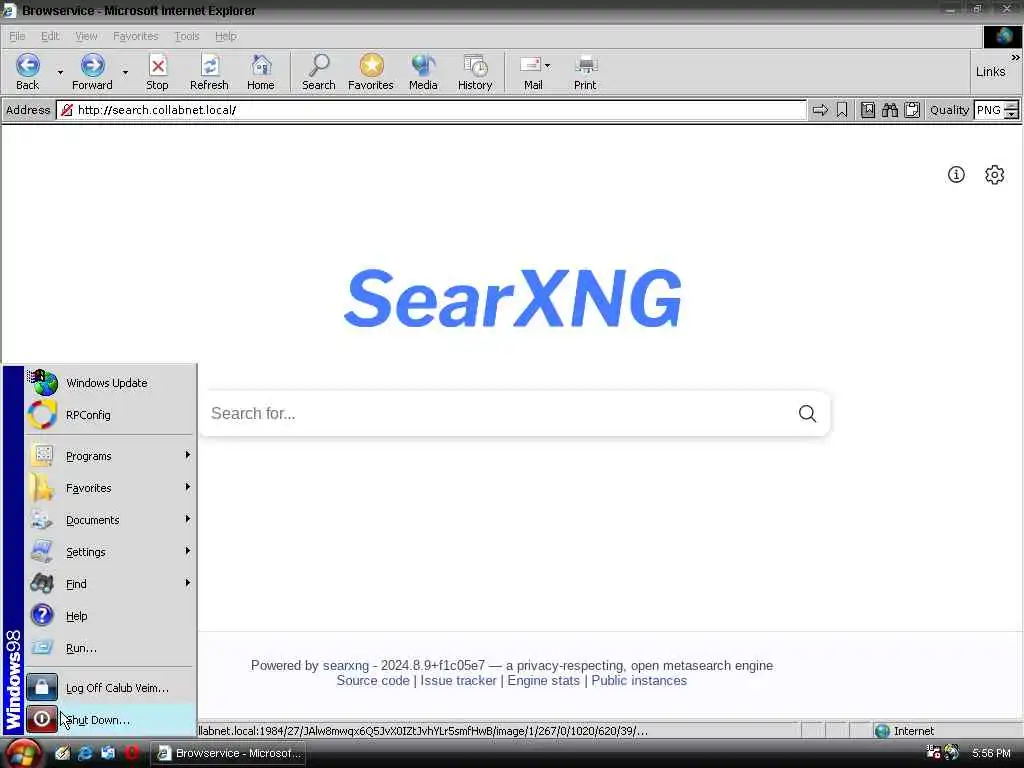Open the Media toolbar button
This screenshot has height=768, width=1024.
[x=423, y=72]
